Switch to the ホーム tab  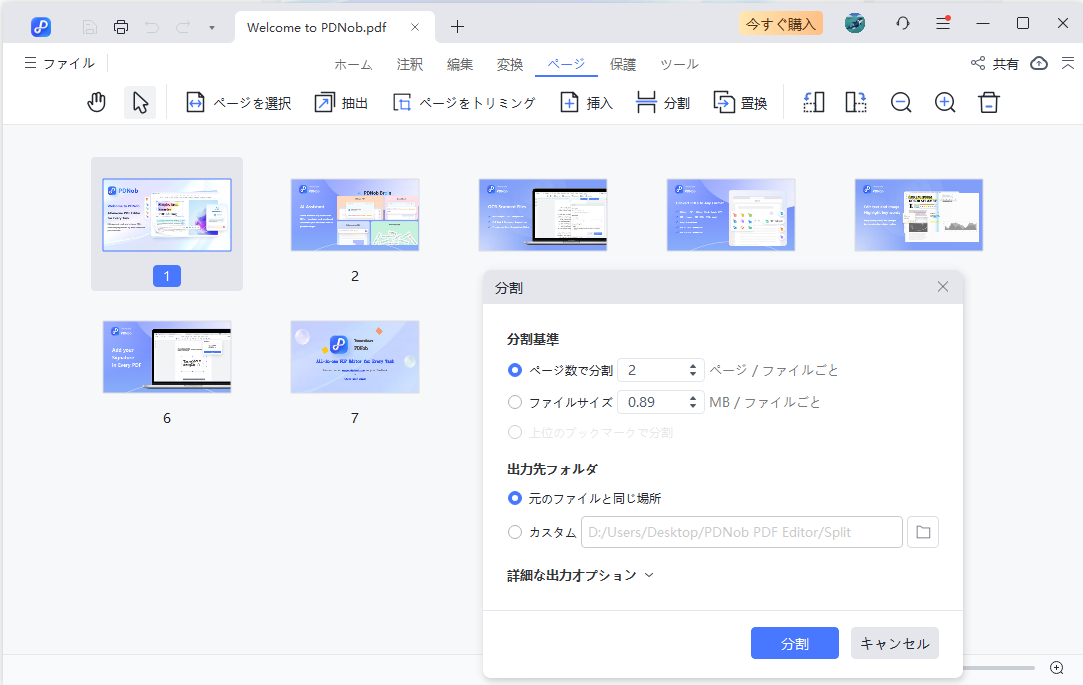point(353,64)
